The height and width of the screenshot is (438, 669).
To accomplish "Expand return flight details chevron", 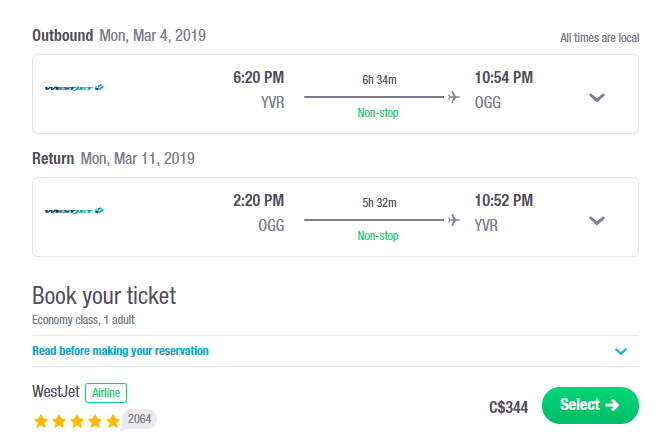I will pyautogui.click(x=596, y=221).
